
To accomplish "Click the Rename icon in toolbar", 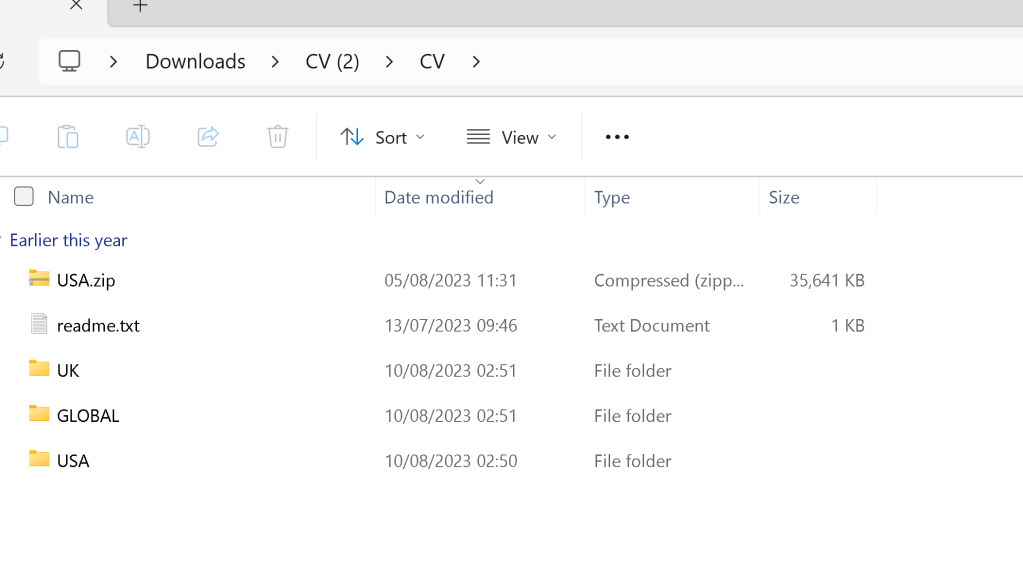I will tap(138, 137).
